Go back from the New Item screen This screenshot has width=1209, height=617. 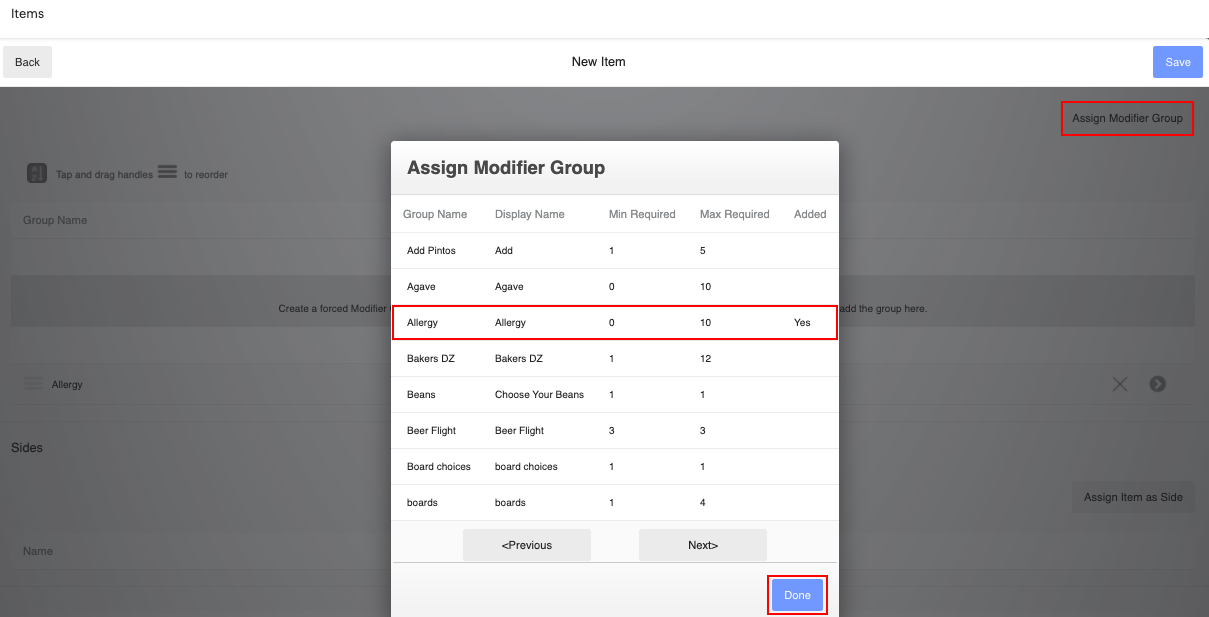tap(26, 61)
